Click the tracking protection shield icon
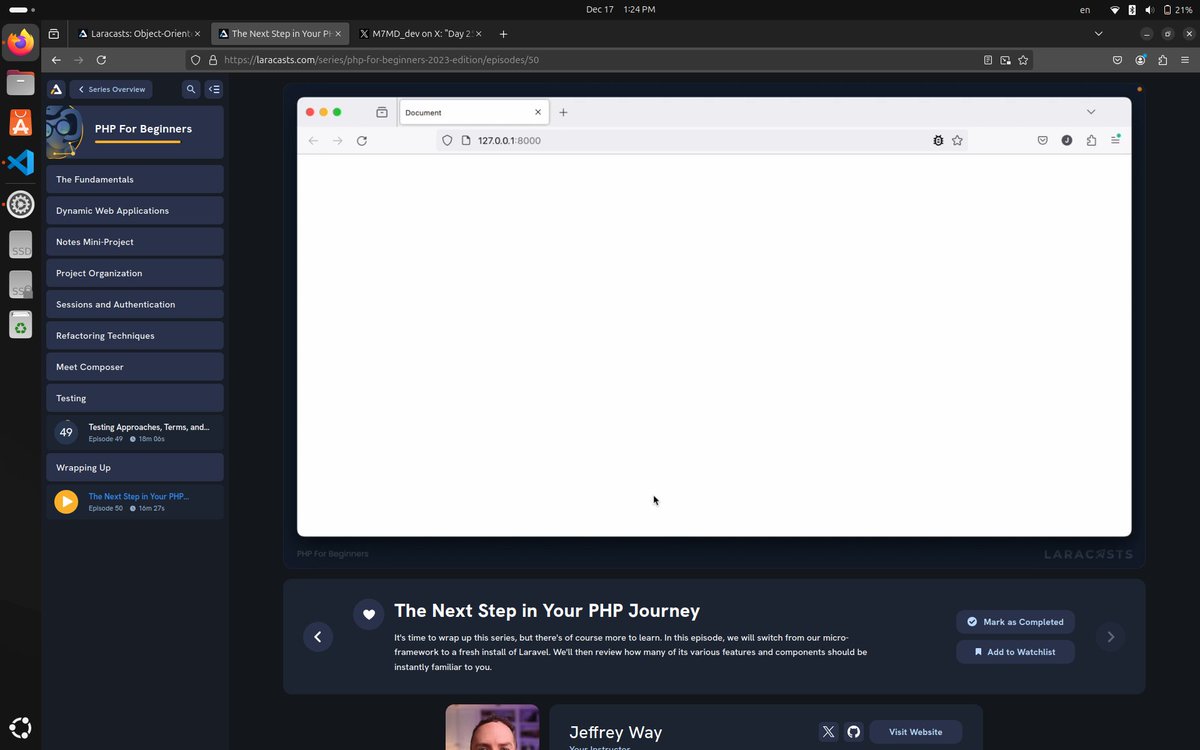The width and height of the screenshot is (1200, 750). pyautogui.click(x=196, y=60)
